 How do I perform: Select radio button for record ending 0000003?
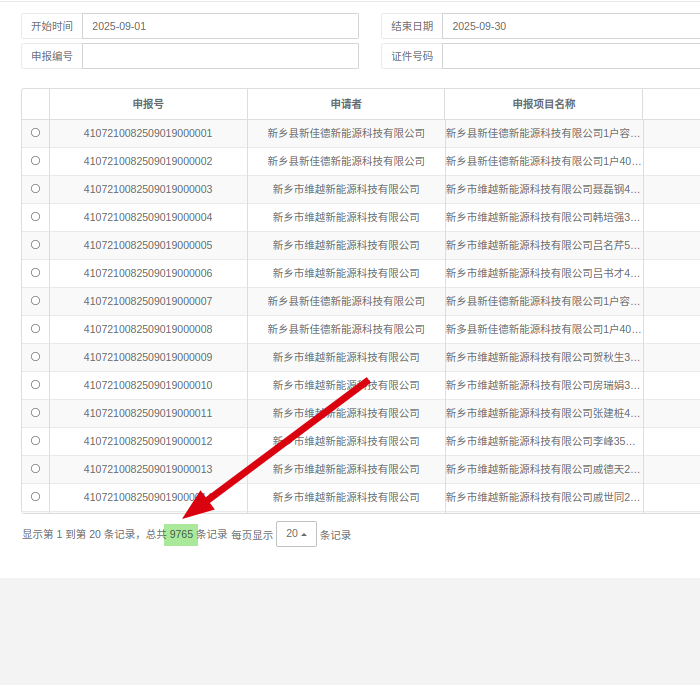pos(35,188)
